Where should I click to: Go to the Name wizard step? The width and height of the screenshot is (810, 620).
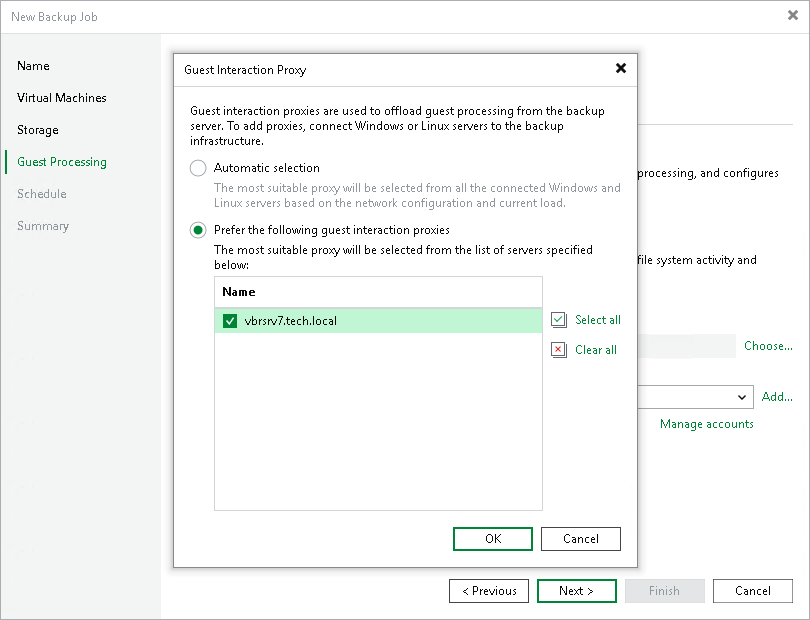[x=33, y=66]
